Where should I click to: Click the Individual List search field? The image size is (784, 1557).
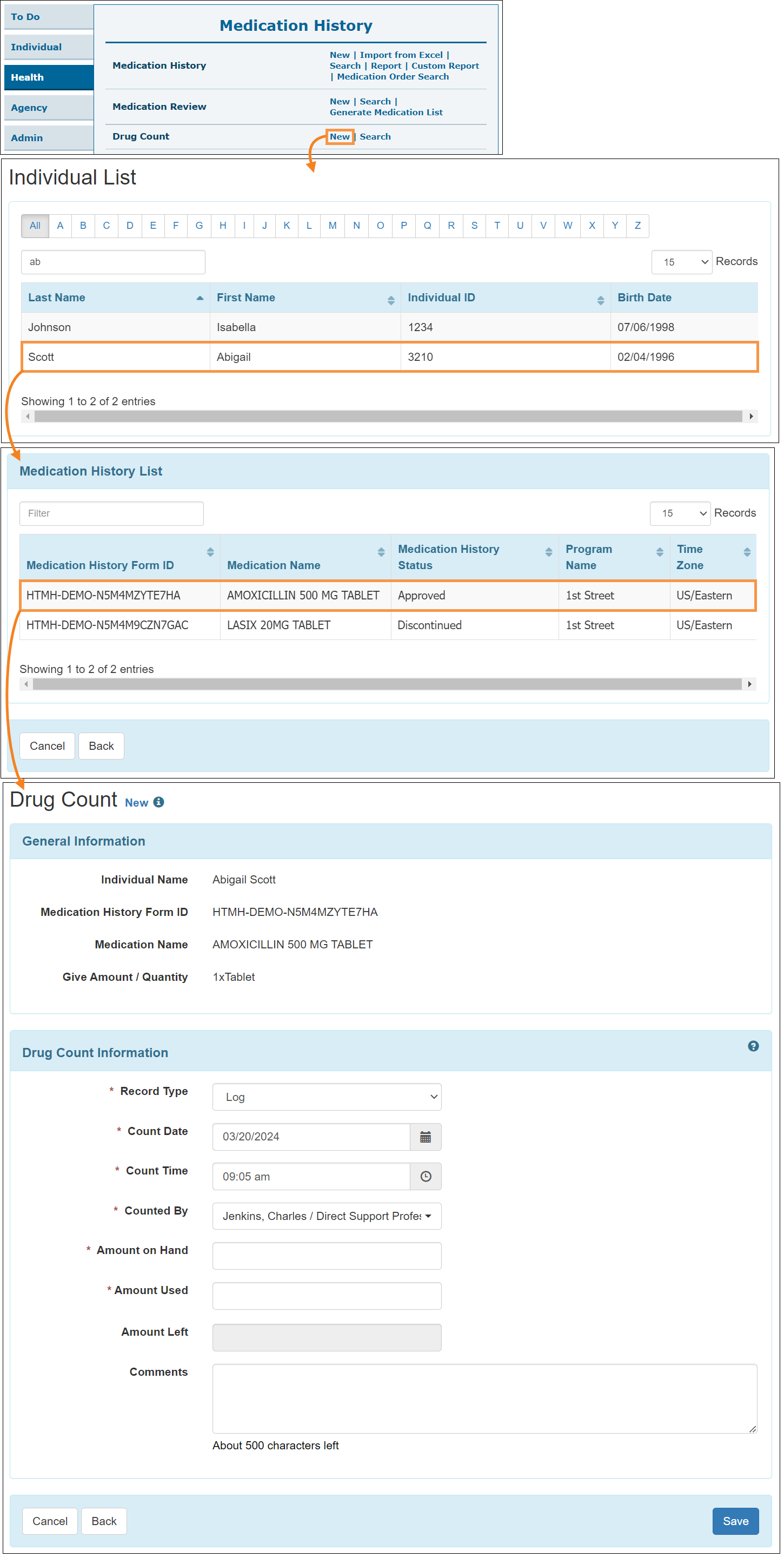click(114, 262)
